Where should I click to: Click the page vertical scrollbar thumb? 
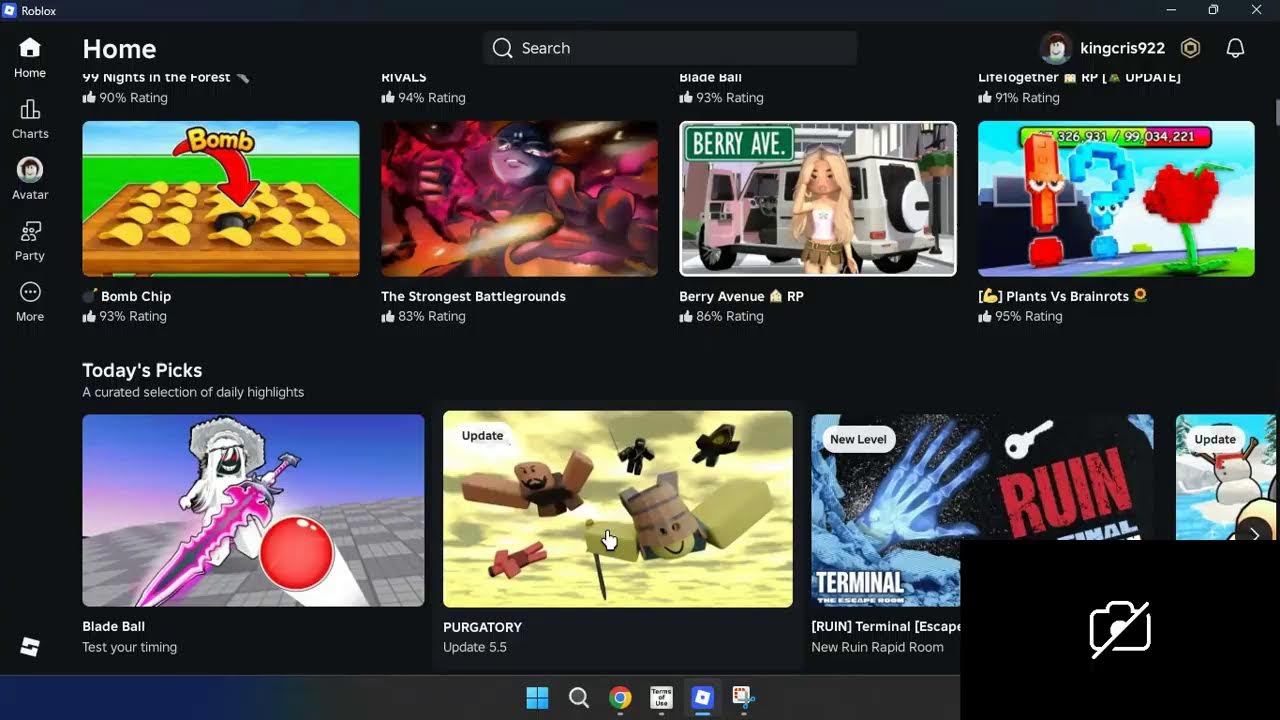[1276, 110]
